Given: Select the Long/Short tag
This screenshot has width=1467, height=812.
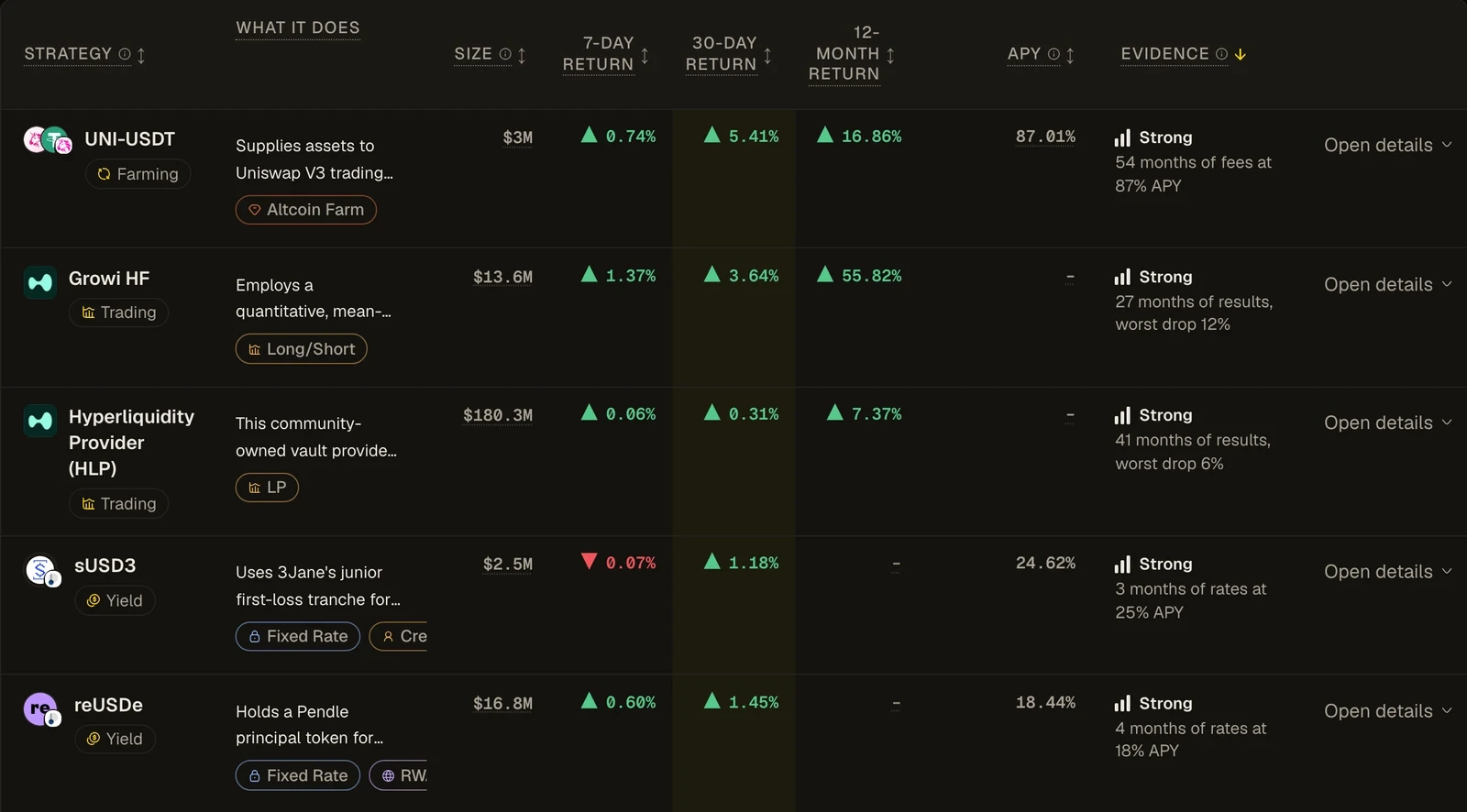Looking at the screenshot, I should click(302, 349).
